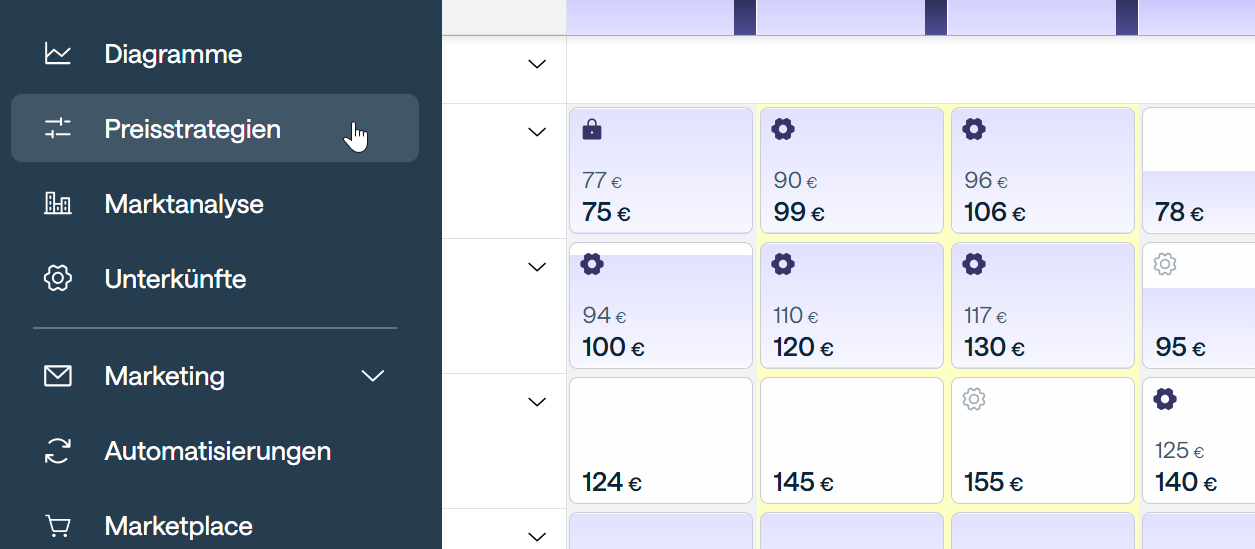1255x549 pixels.
Task: Go to Marktanalyse in the sidebar
Action: pyautogui.click(x=184, y=204)
